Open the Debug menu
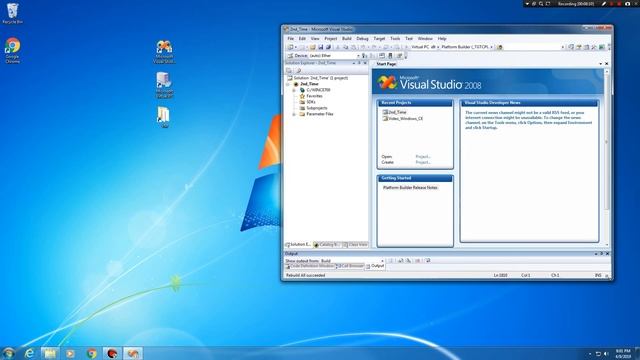The width and height of the screenshot is (640, 360). (x=362, y=38)
